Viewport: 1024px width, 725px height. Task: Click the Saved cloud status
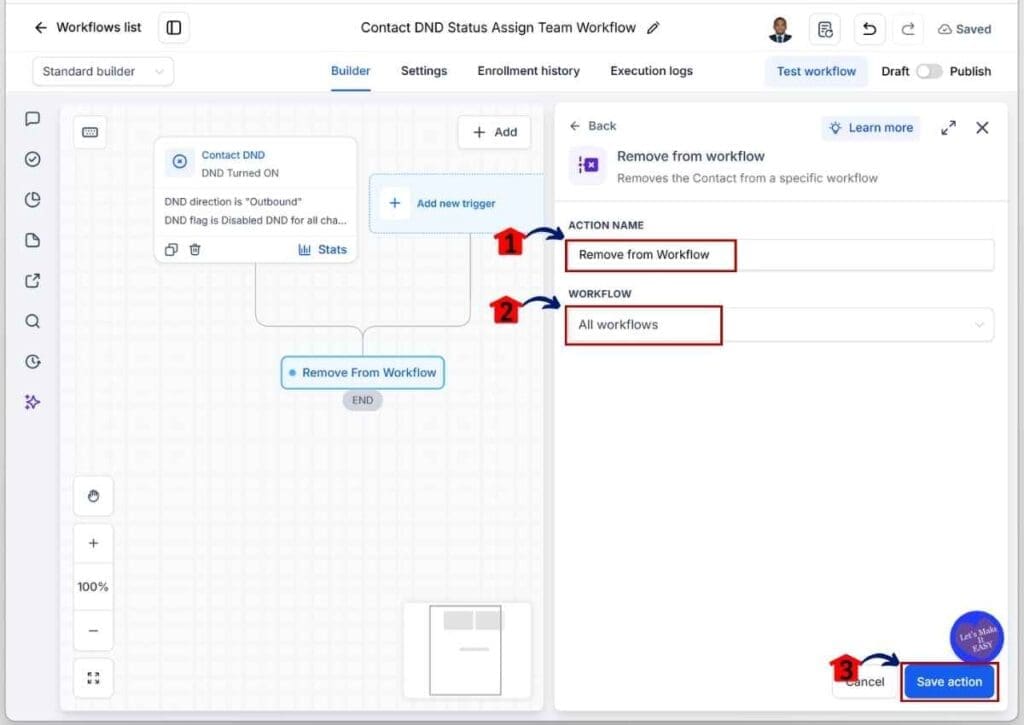point(965,29)
